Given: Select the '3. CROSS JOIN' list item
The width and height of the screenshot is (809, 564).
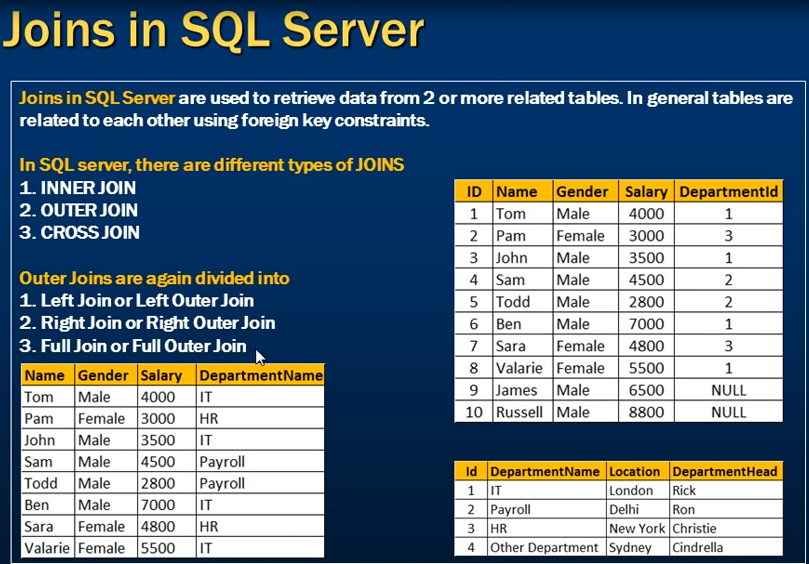Looking at the screenshot, I should [79, 232].
